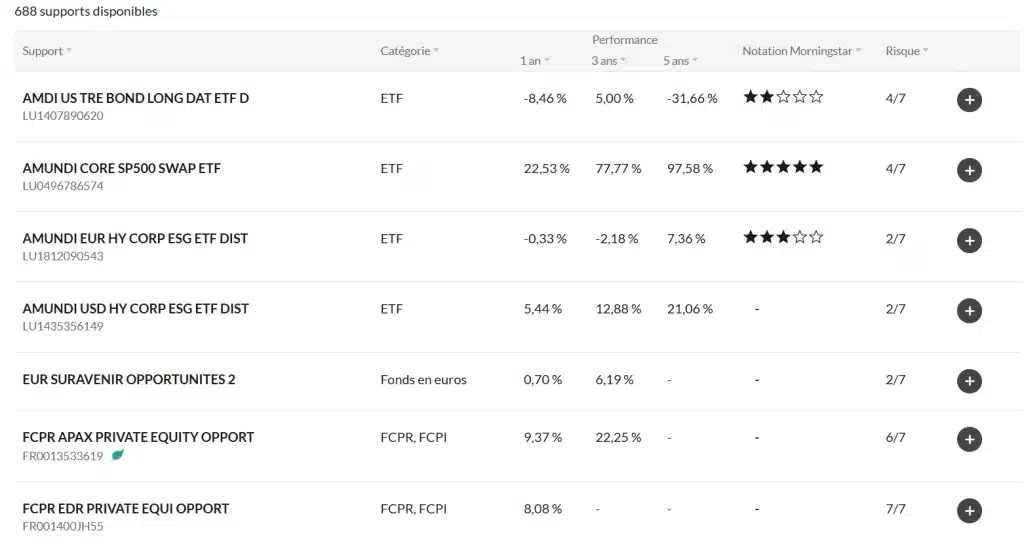
Task: Click 688 supports disponibles text
Action: click(x=86, y=11)
